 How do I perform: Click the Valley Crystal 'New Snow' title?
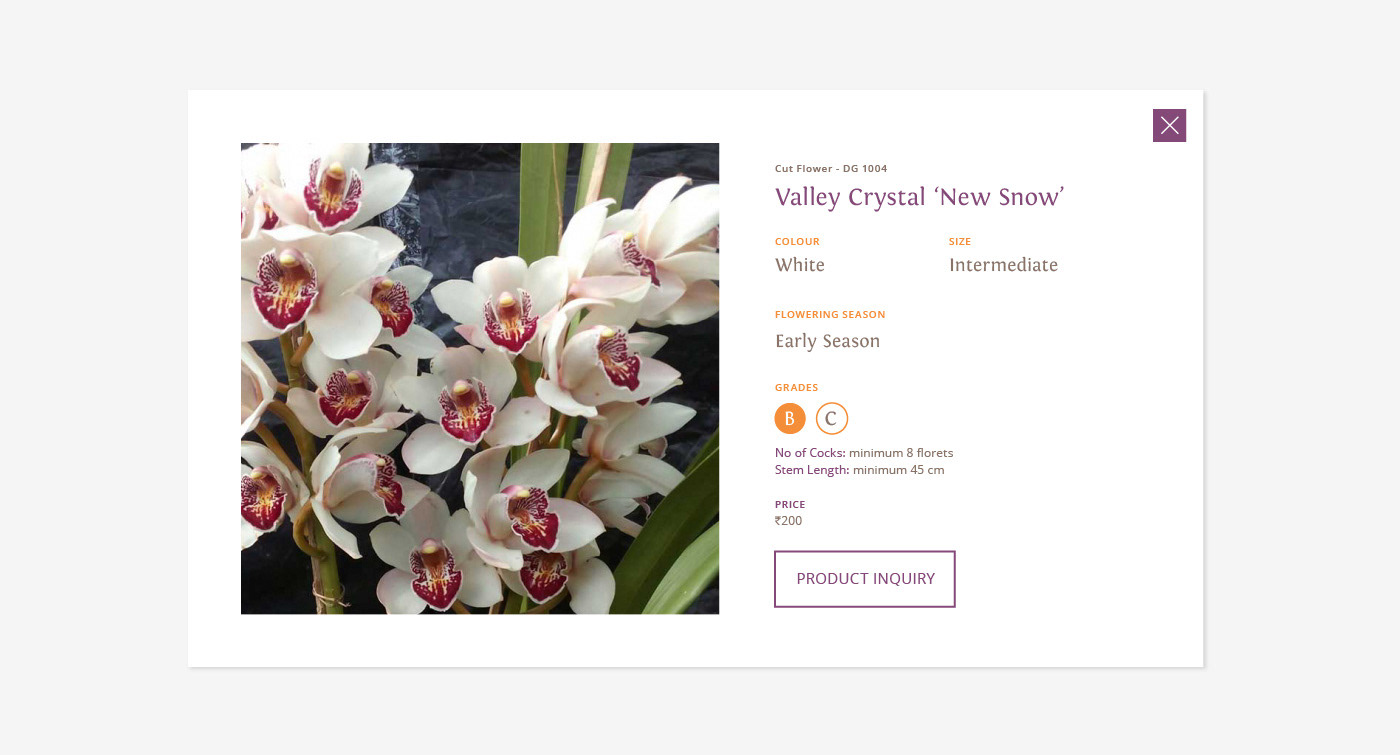point(919,197)
